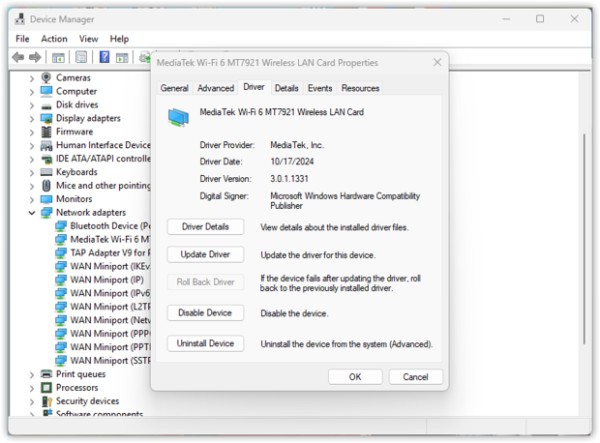Click the Uninstall Device button
The image size is (600, 443).
pyautogui.click(x=205, y=343)
